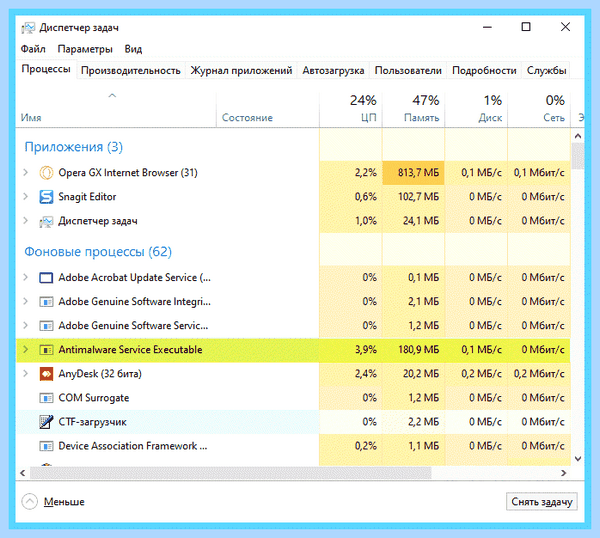This screenshot has width=600, height=538.
Task: Click the 24,1 МБ memory cell
Action: pyautogui.click(x=414, y=221)
